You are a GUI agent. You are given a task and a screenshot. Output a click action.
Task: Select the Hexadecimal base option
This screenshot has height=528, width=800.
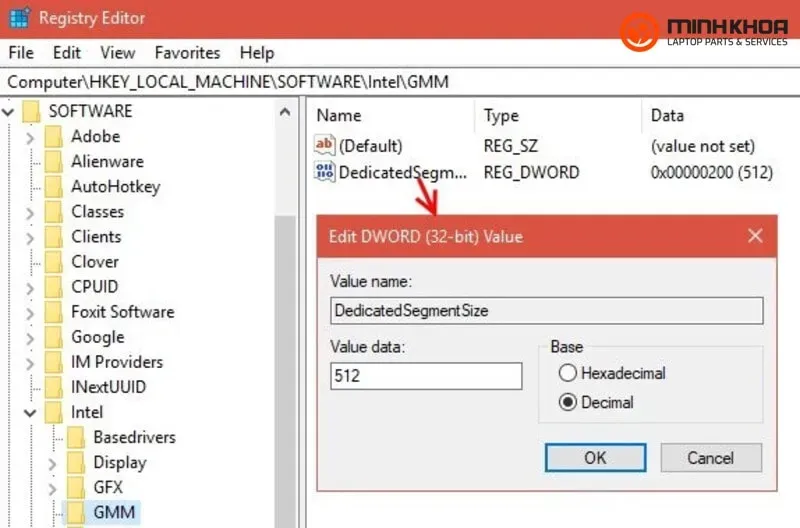tap(568, 373)
